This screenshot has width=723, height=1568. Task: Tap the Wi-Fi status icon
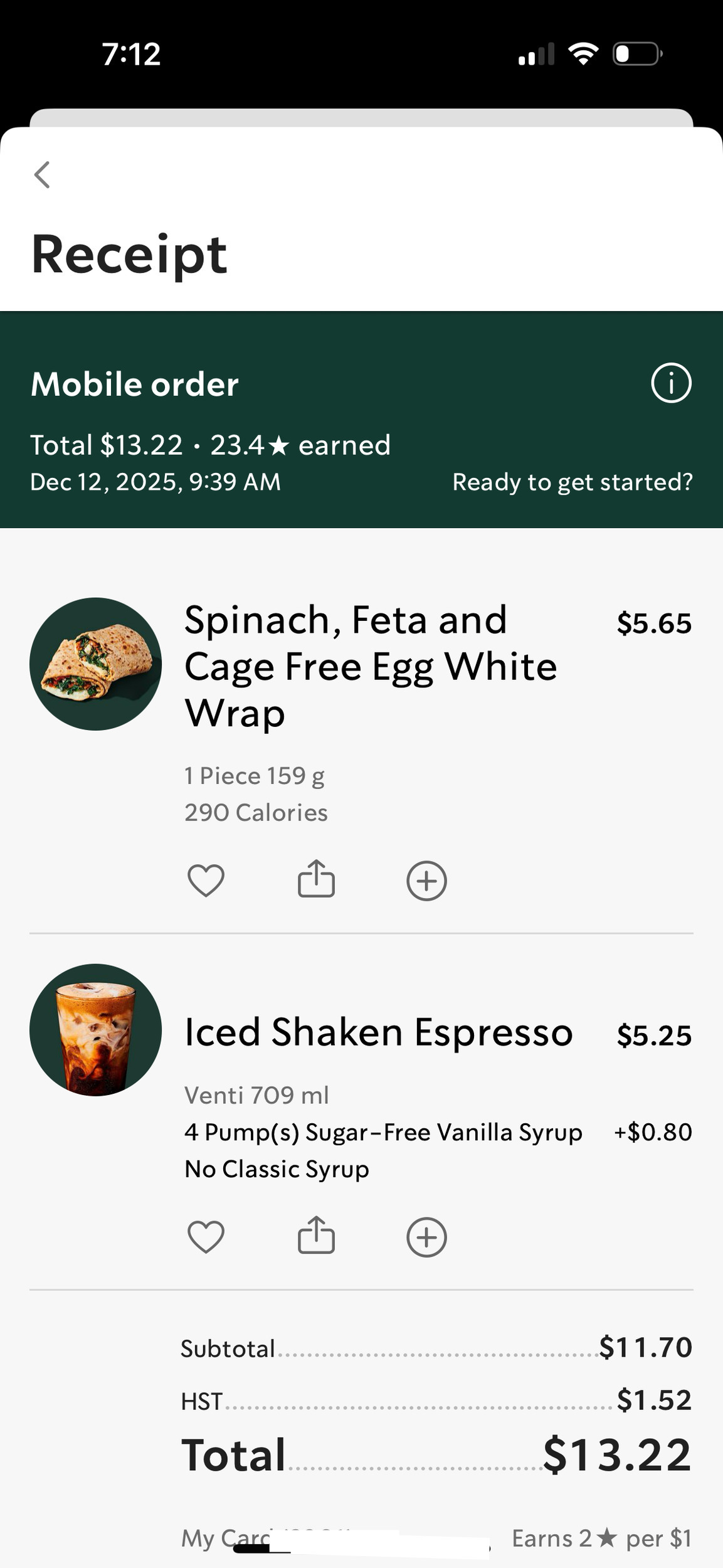click(583, 54)
